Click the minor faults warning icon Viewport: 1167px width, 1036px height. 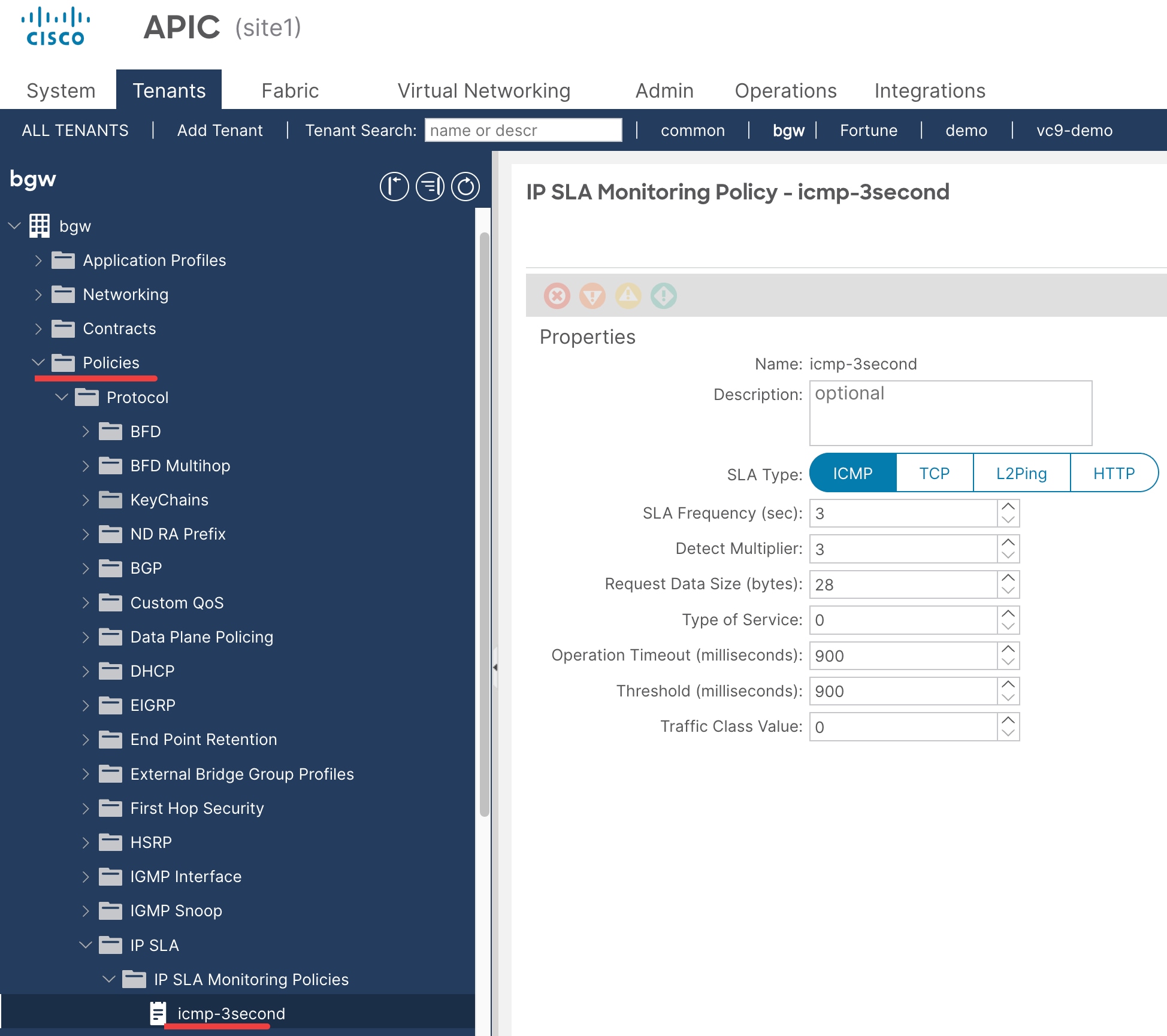click(x=628, y=296)
